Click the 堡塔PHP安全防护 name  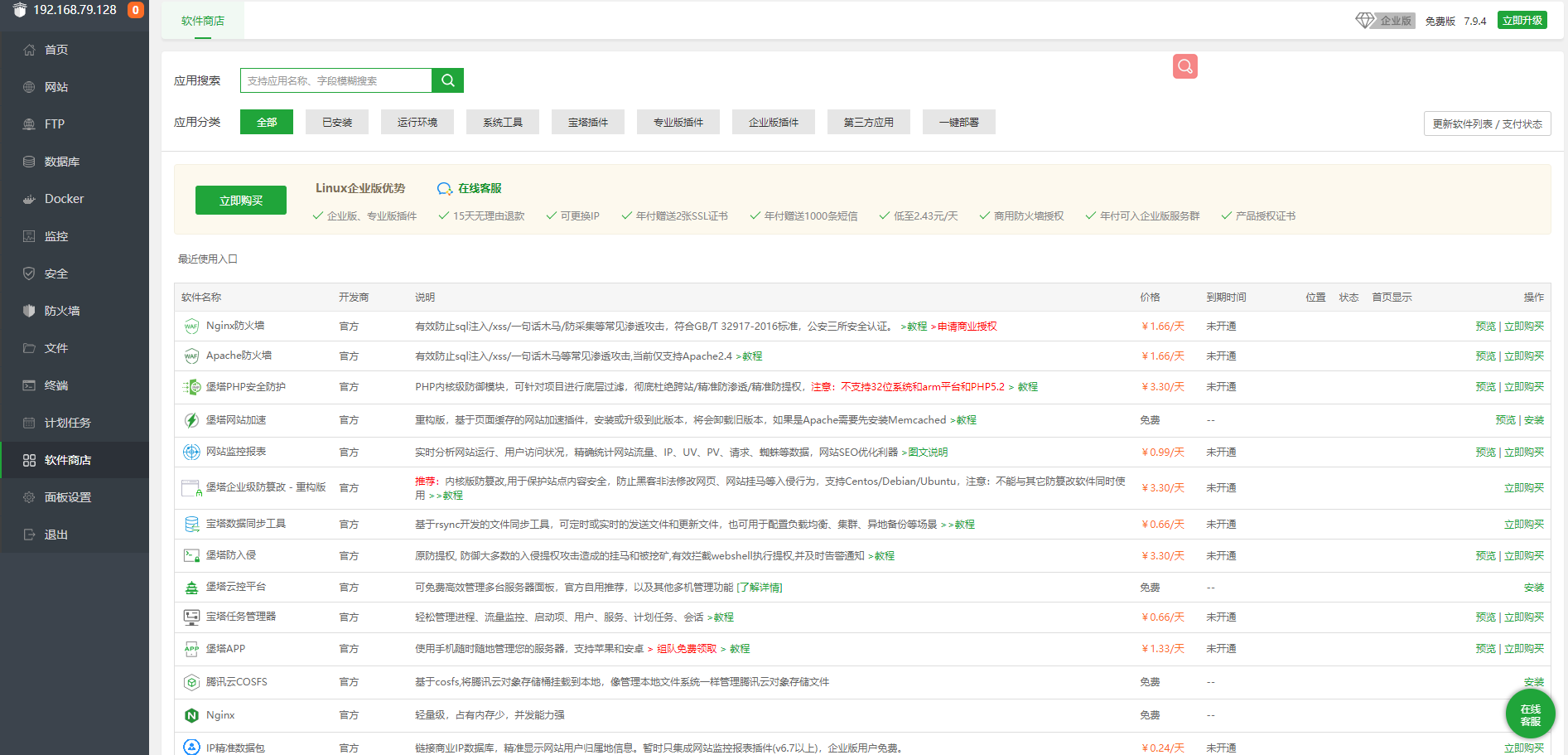point(246,387)
